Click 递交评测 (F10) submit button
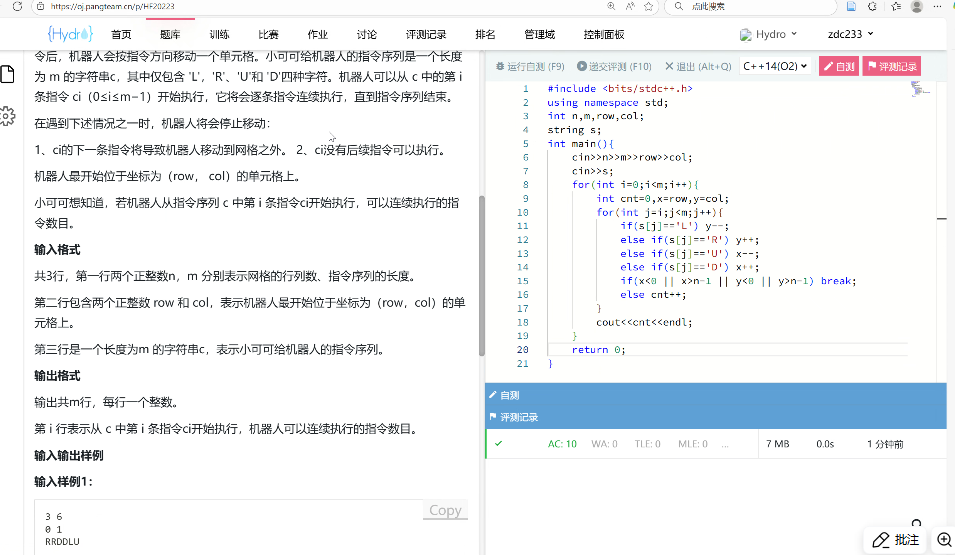The width and height of the screenshot is (955, 555). [x=614, y=67]
